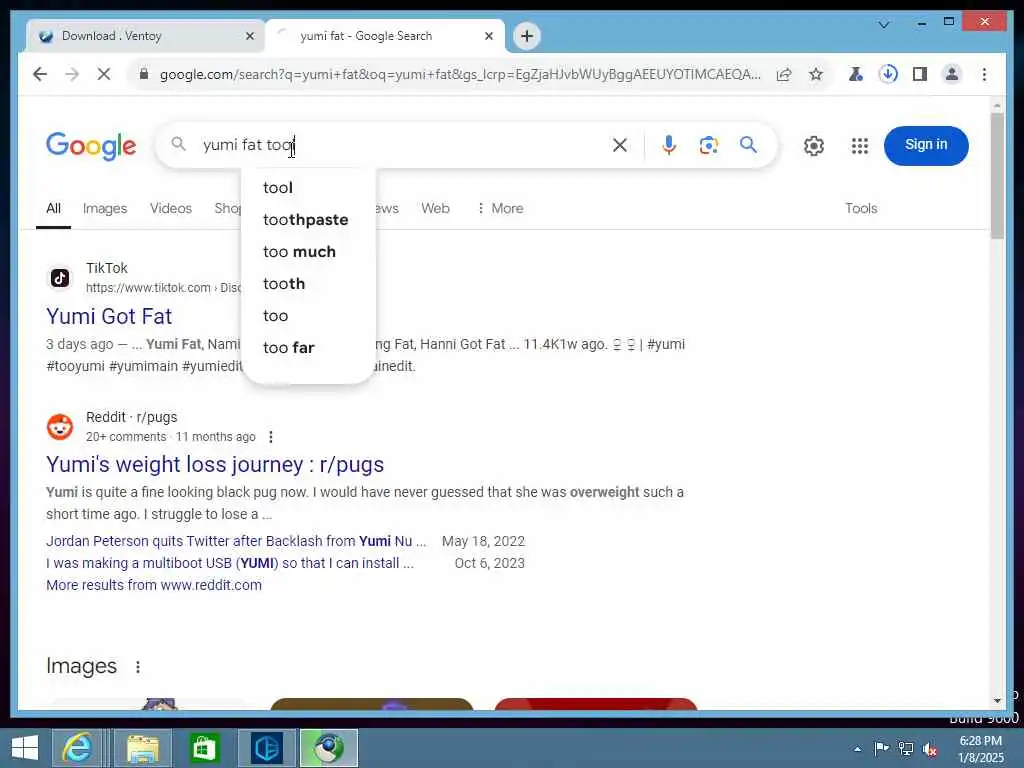Click the TikTok result favicon
The width and height of the screenshot is (1024, 768).
coord(60,278)
